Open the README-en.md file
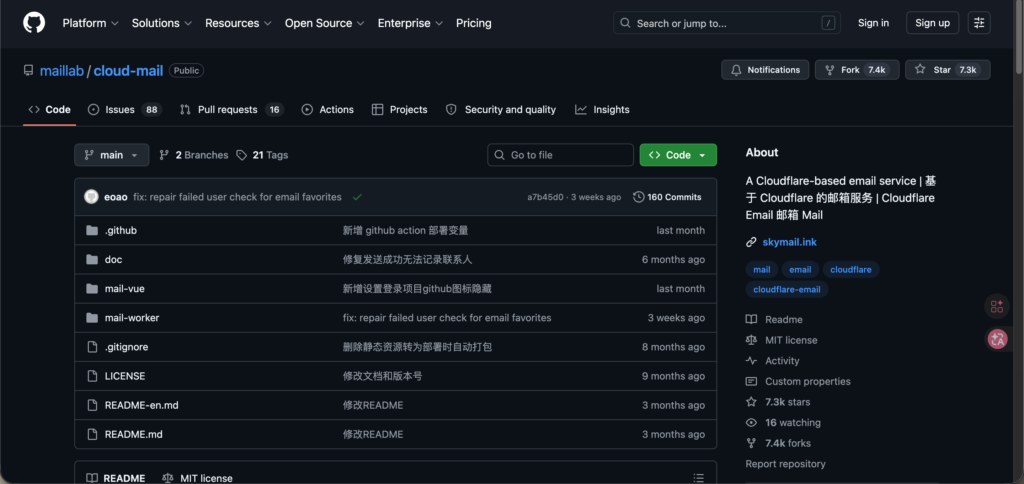Viewport: 1024px width, 484px height. coord(142,405)
